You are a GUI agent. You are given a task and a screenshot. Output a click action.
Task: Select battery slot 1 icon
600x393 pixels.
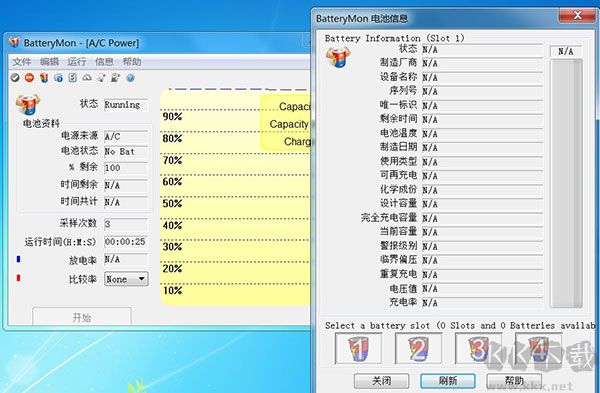click(x=359, y=348)
